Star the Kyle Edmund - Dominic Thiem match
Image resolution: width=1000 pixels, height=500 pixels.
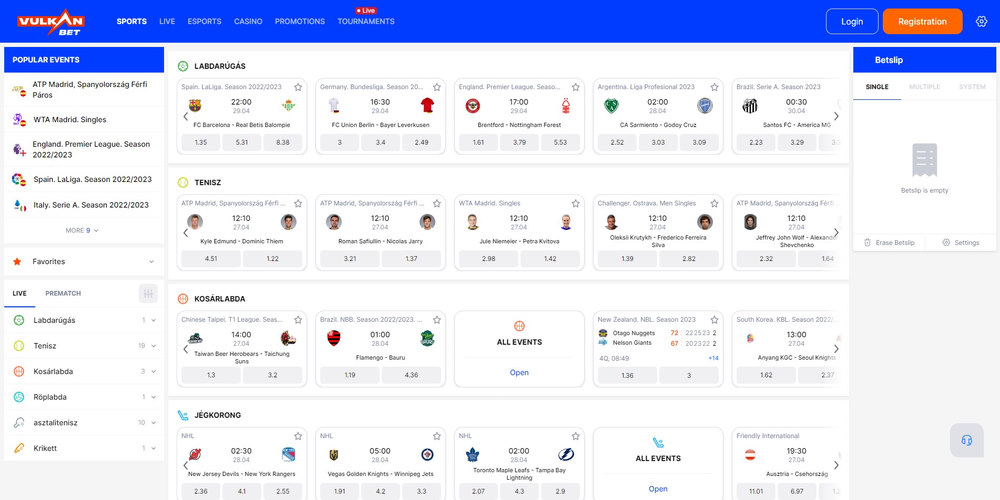pyautogui.click(x=298, y=203)
